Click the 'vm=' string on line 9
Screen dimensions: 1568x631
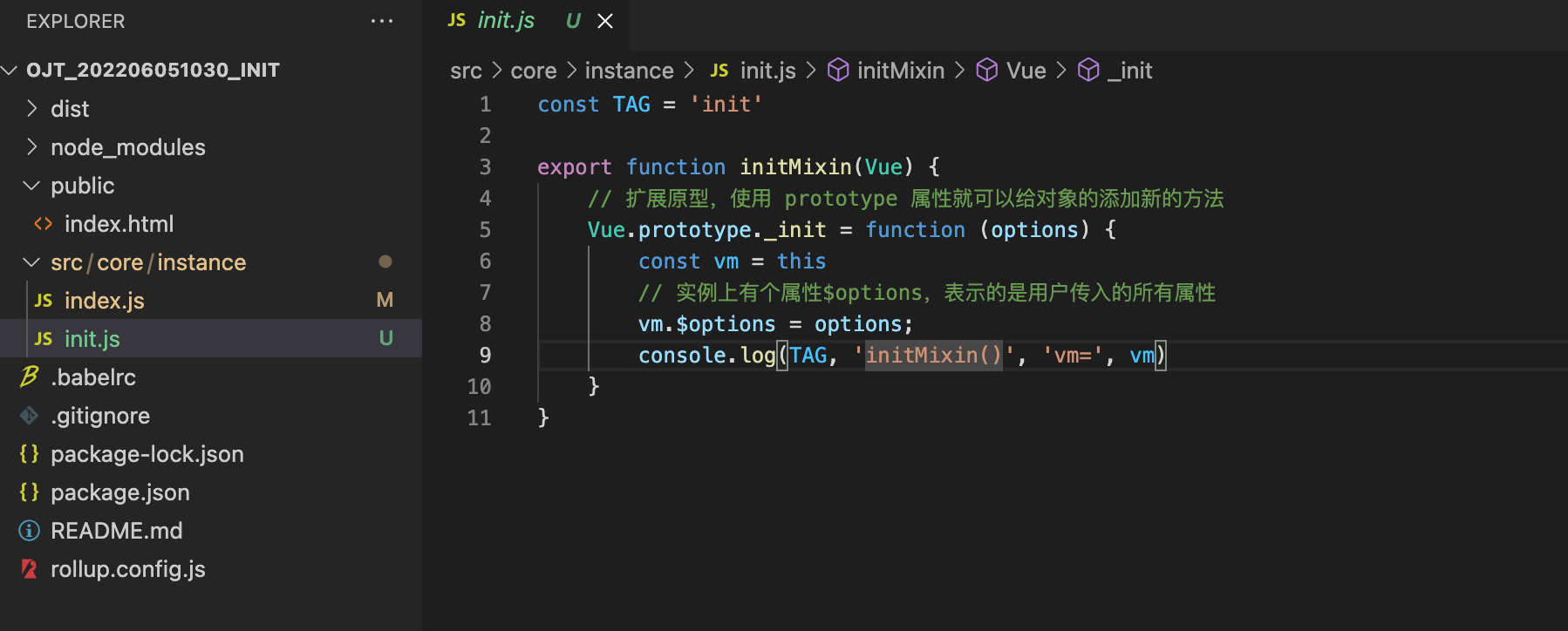click(x=1073, y=356)
